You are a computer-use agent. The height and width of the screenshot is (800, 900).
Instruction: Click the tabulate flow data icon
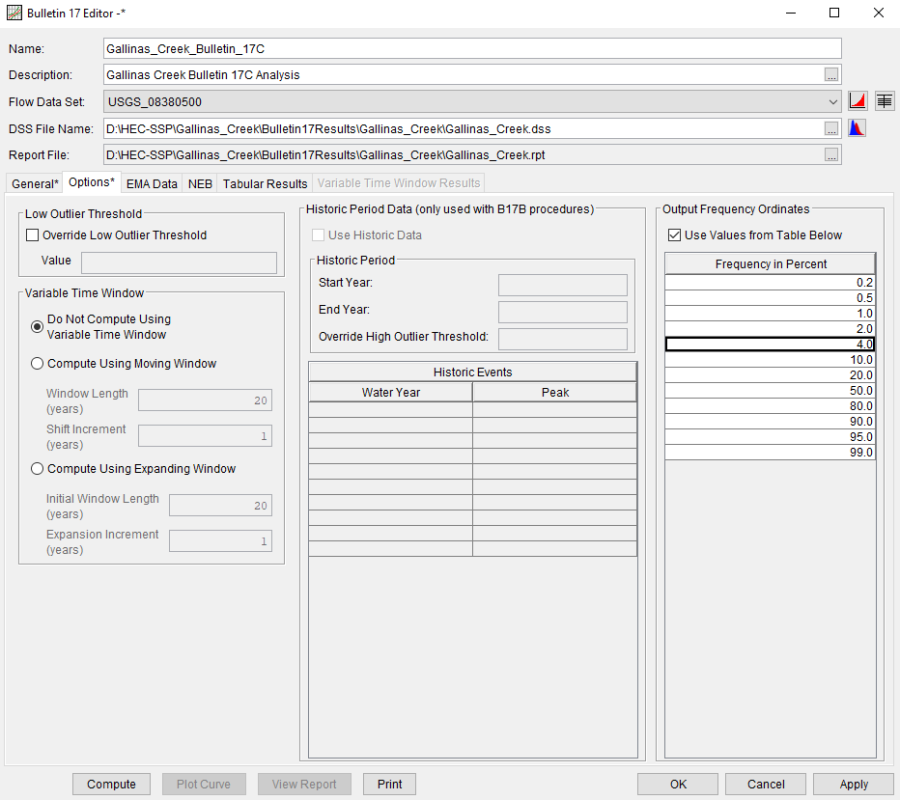884,101
